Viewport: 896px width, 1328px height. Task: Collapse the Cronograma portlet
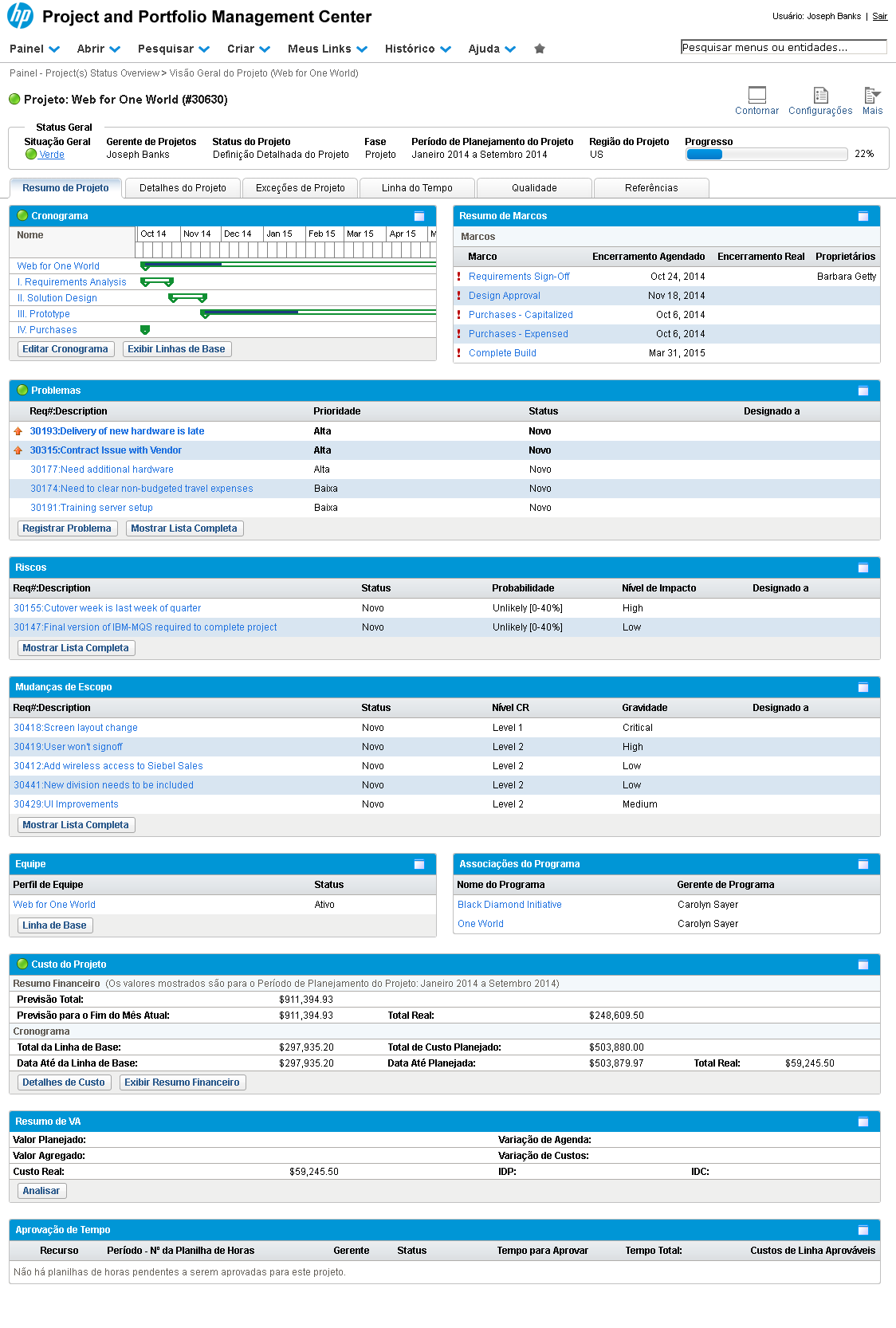point(419,216)
